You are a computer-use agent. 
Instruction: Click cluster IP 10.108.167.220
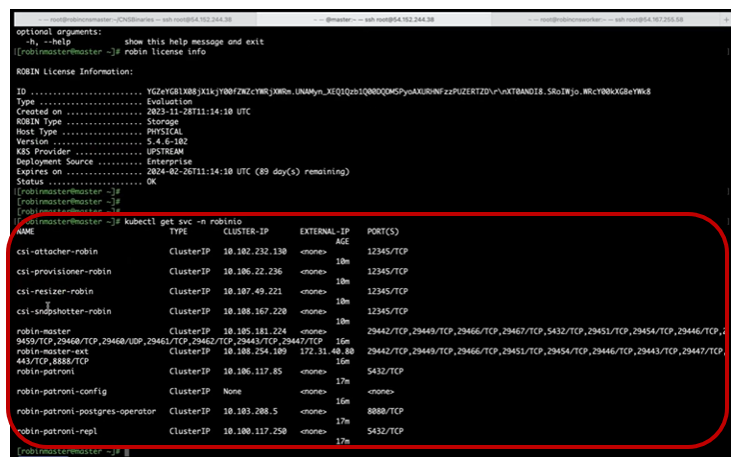tap(255, 311)
